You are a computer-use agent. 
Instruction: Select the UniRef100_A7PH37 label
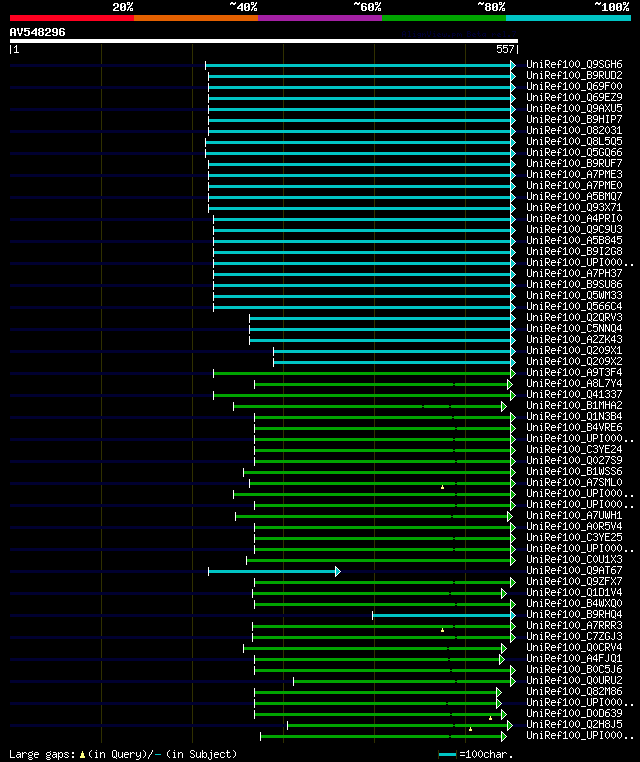pos(574,273)
